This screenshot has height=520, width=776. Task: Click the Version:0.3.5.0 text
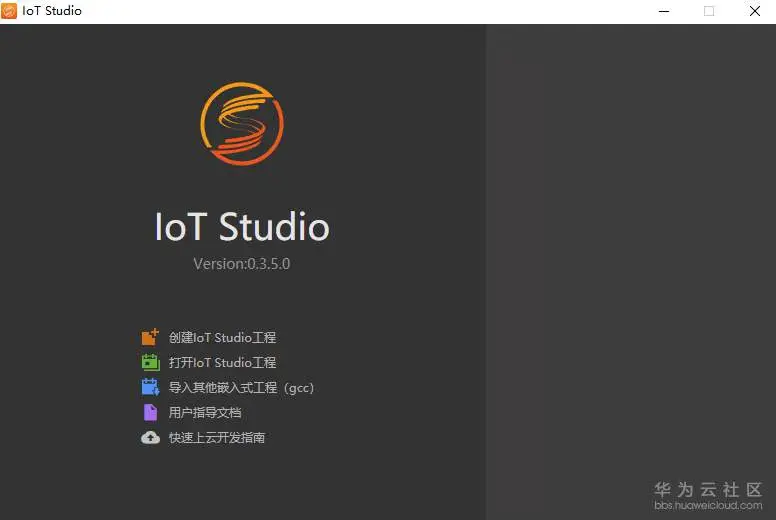click(x=242, y=264)
